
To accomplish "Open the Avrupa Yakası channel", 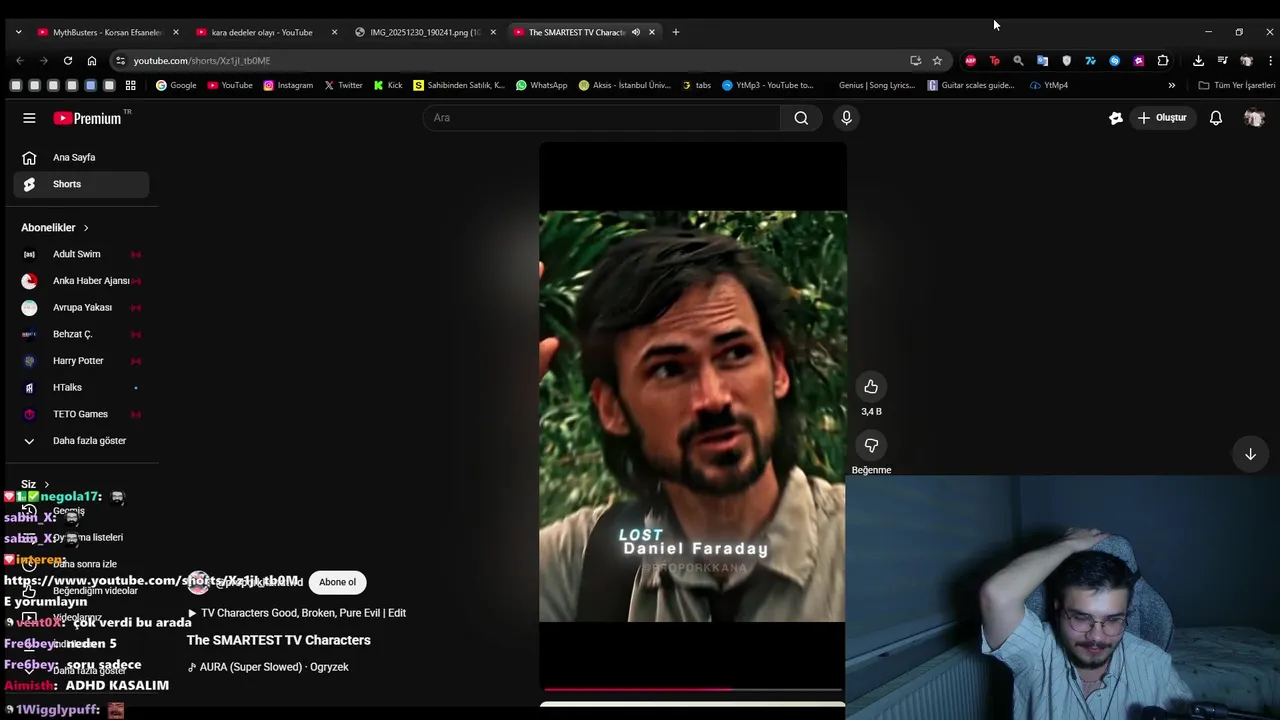I will point(80,307).
